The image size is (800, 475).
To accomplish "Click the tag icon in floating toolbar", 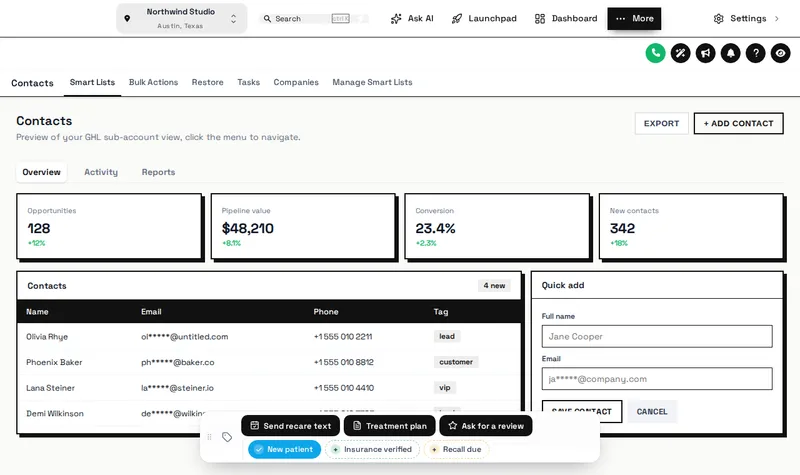I will pyautogui.click(x=227, y=437).
